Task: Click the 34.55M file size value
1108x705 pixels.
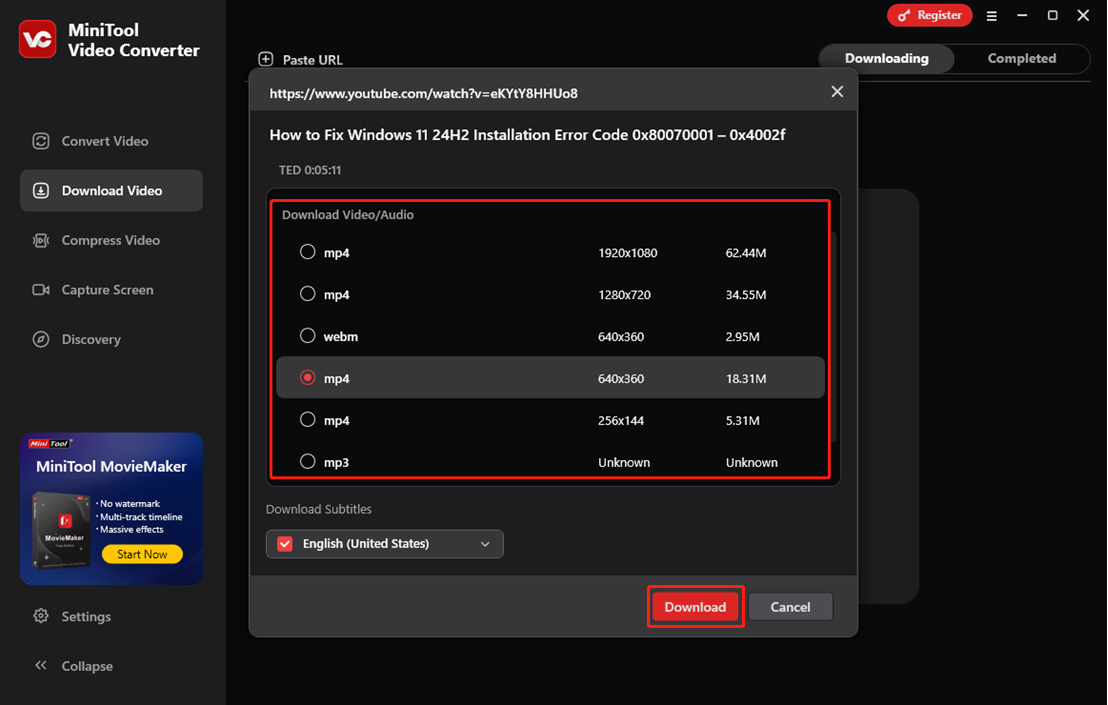Action: tap(745, 295)
